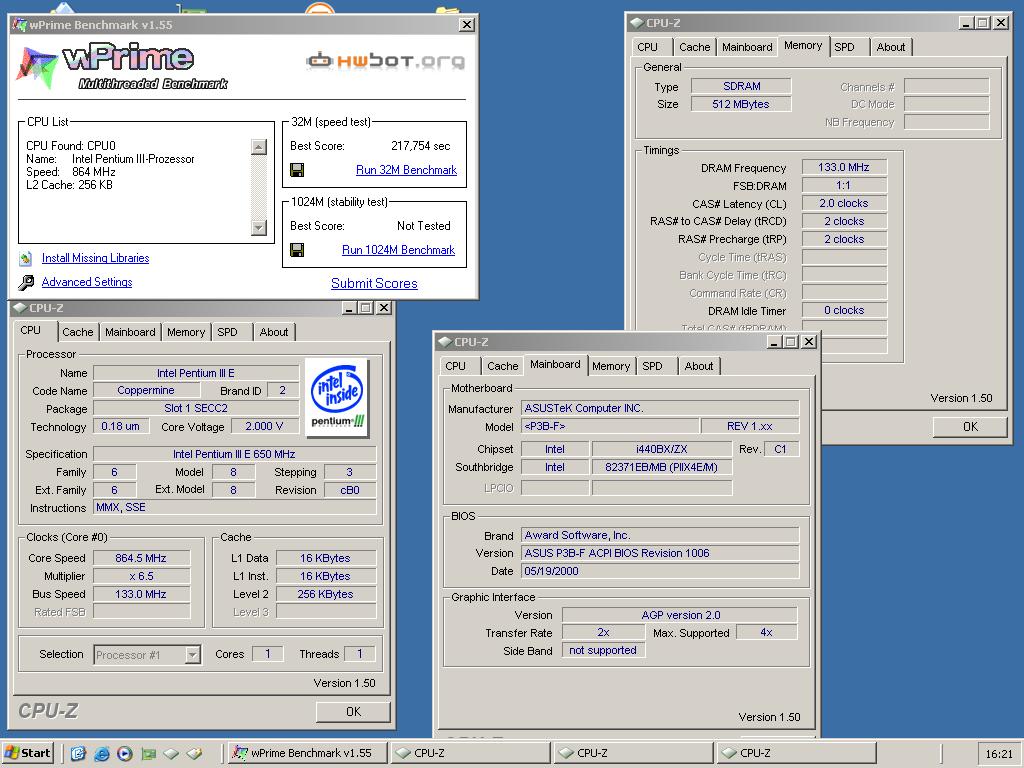This screenshot has width=1024, height=768.
Task: Click Core Voltage value 2.000 V
Action: (x=264, y=426)
